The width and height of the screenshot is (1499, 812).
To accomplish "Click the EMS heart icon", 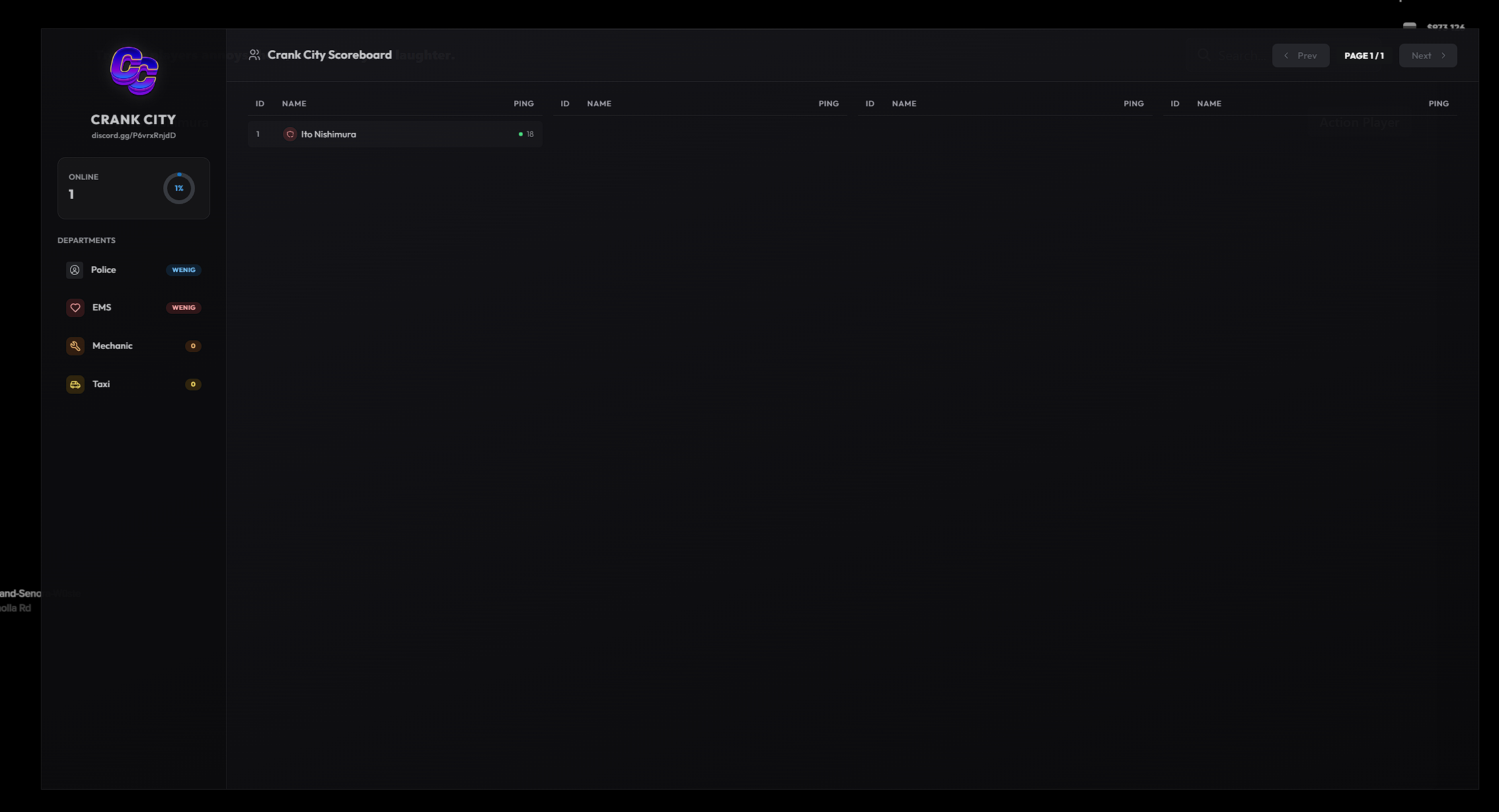I will tap(75, 308).
